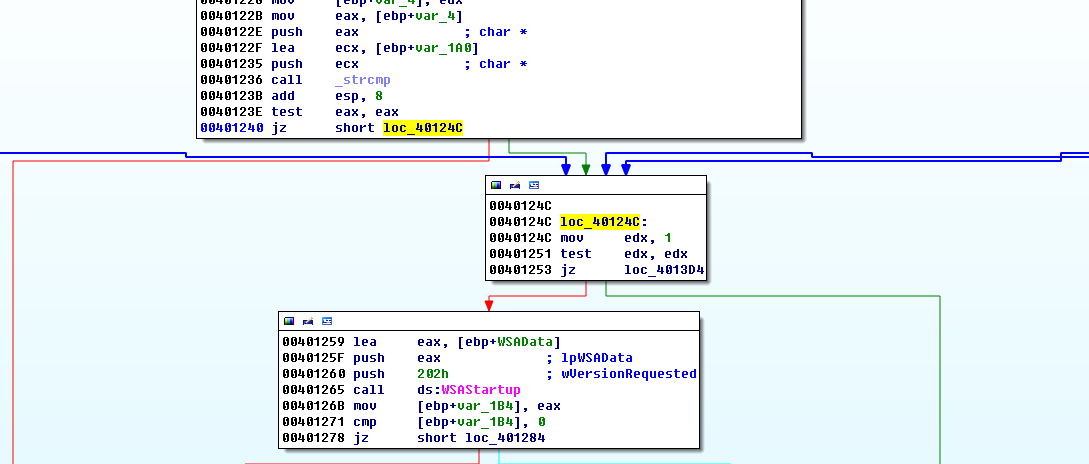The image size is (1089, 464).
Task: Click the WSAData variable in the lea instruction
Action: point(528,341)
